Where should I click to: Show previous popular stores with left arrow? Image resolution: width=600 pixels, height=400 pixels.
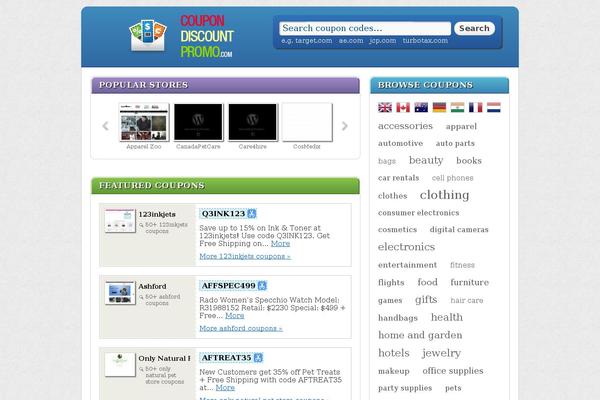[x=106, y=126]
